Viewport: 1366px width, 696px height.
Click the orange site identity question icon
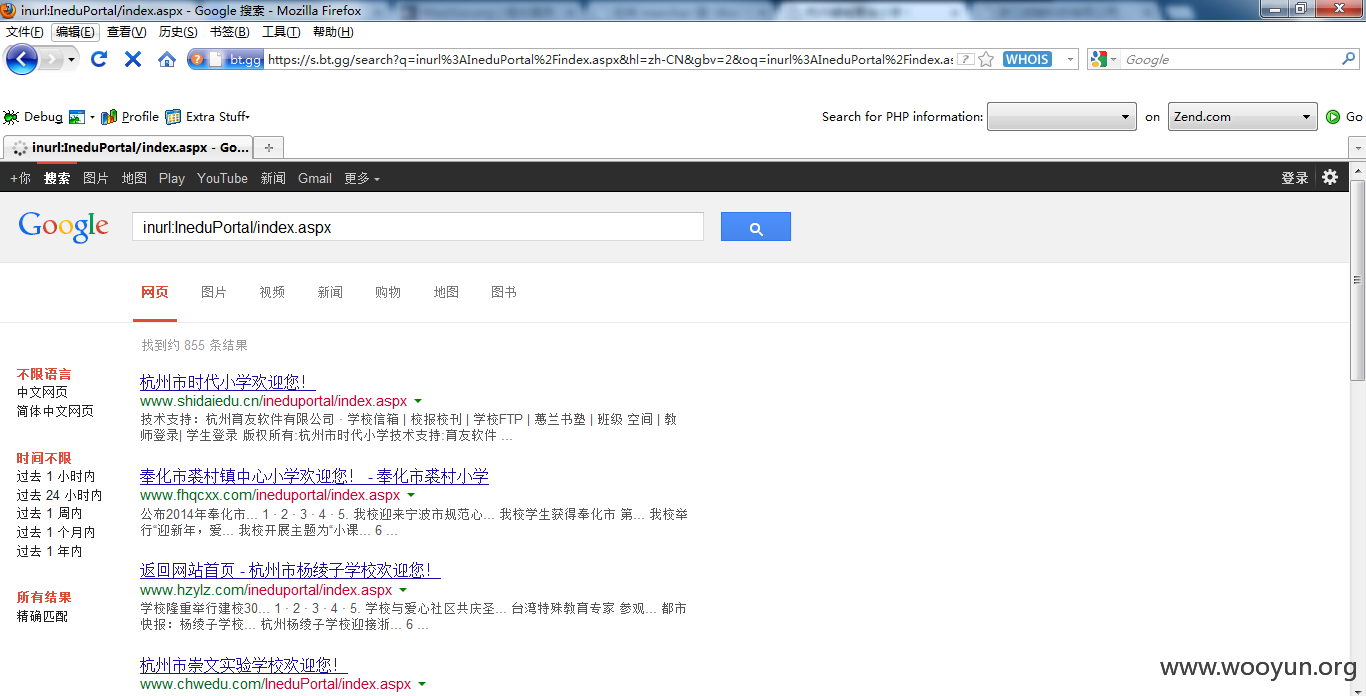[x=197, y=59]
